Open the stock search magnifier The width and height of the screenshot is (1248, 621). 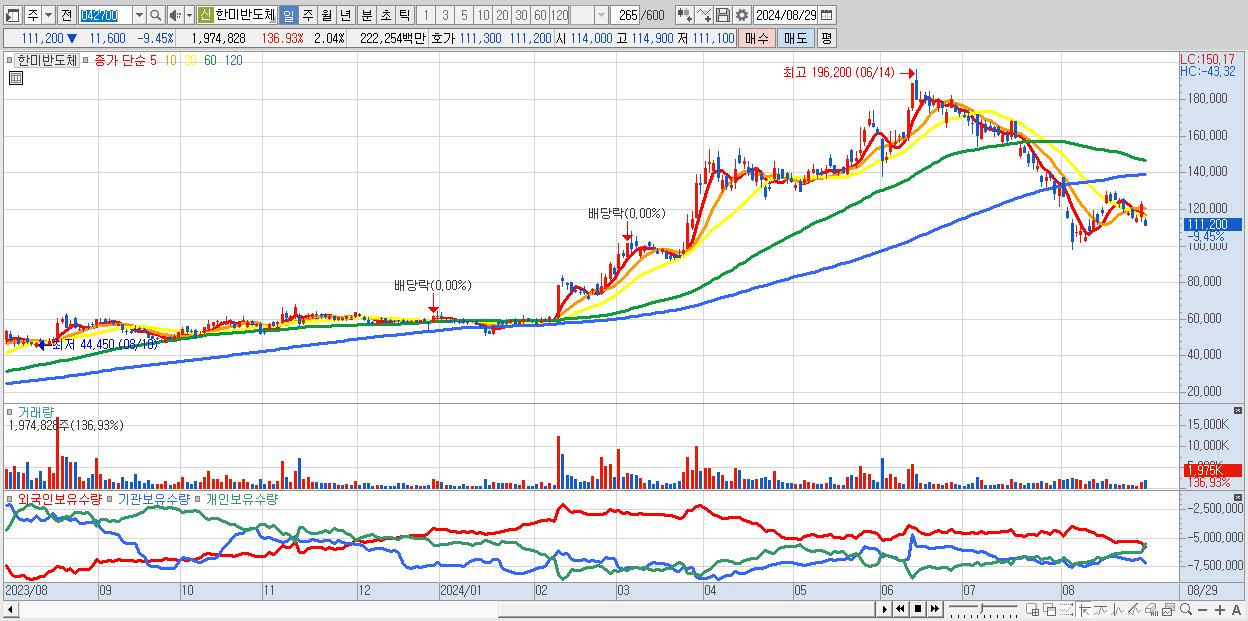(156, 15)
